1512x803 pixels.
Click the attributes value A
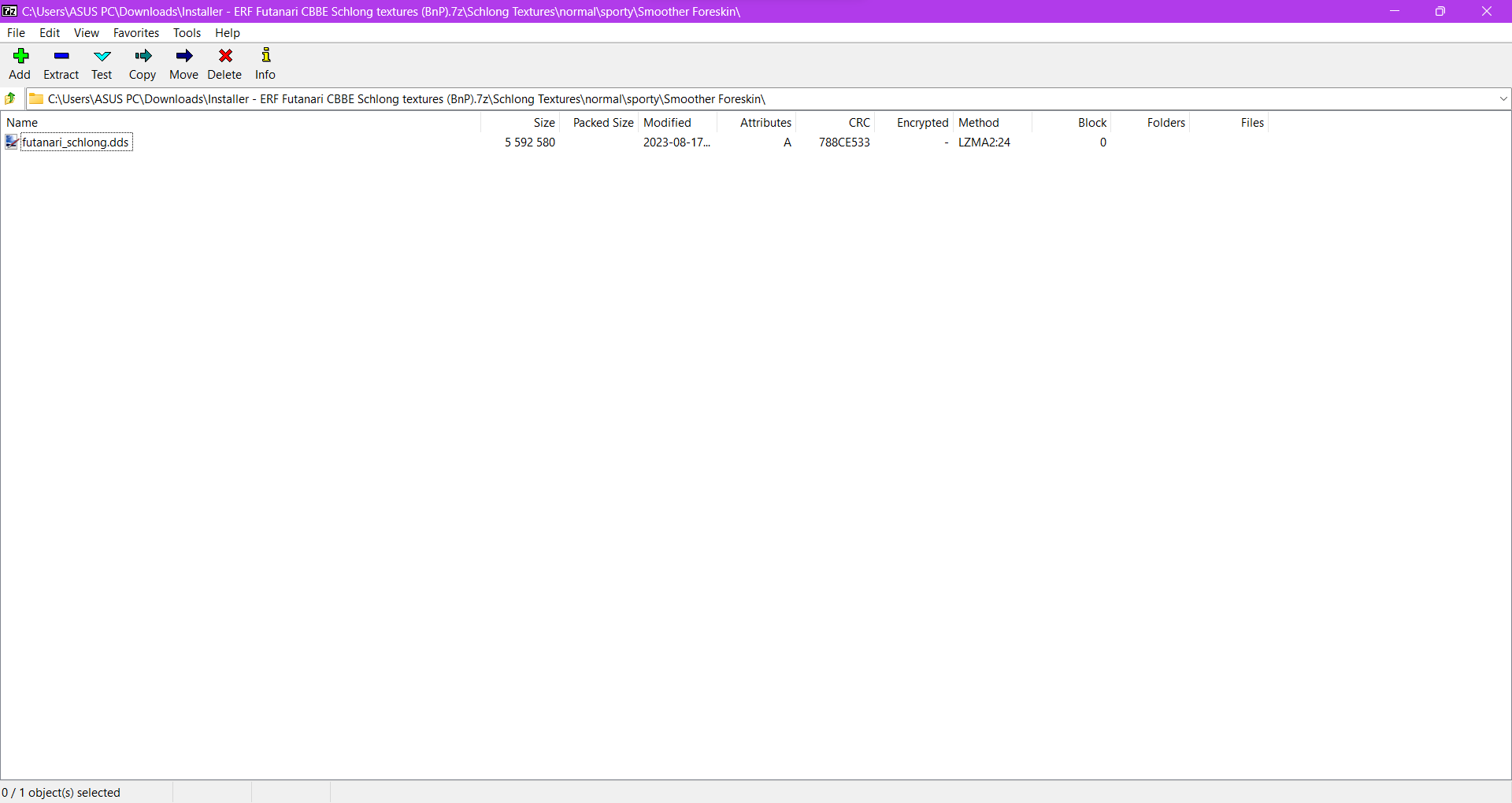pos(787,142)
